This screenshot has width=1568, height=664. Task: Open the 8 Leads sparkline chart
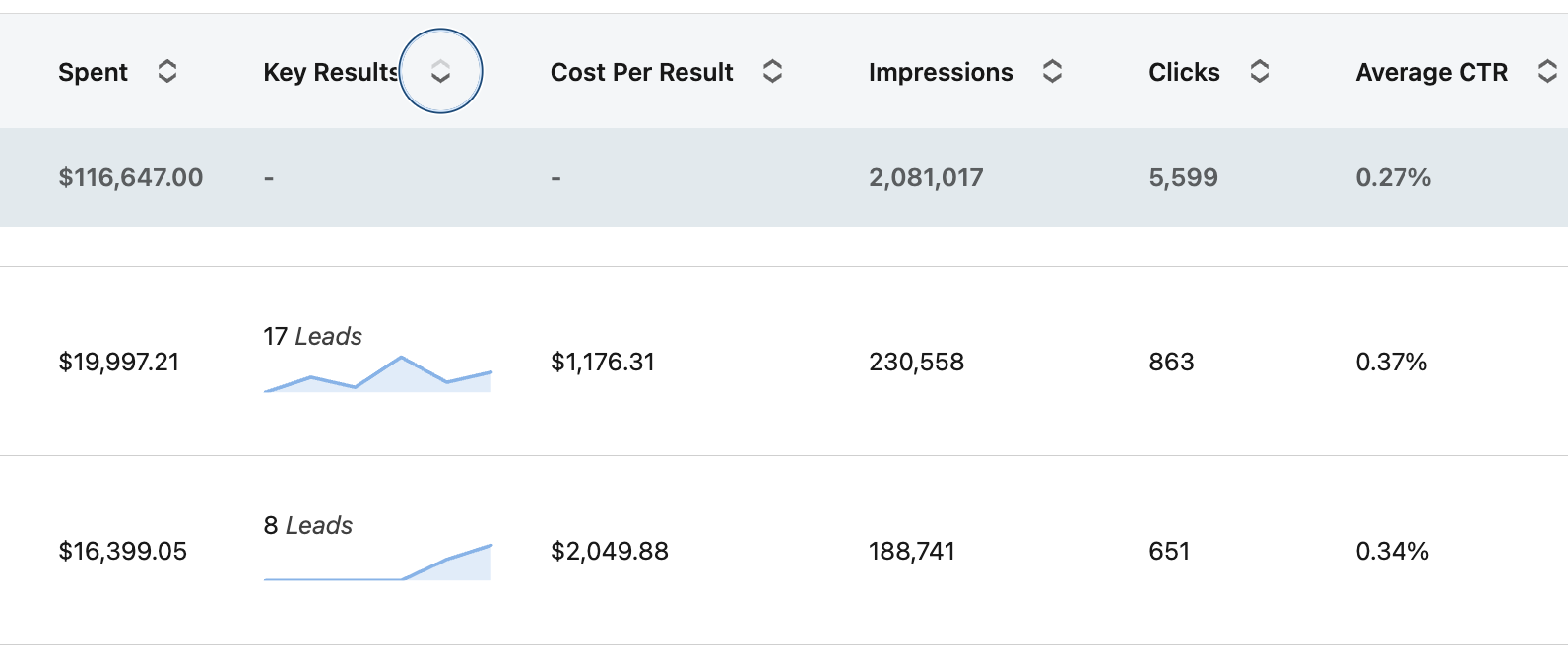pos(377,564)
